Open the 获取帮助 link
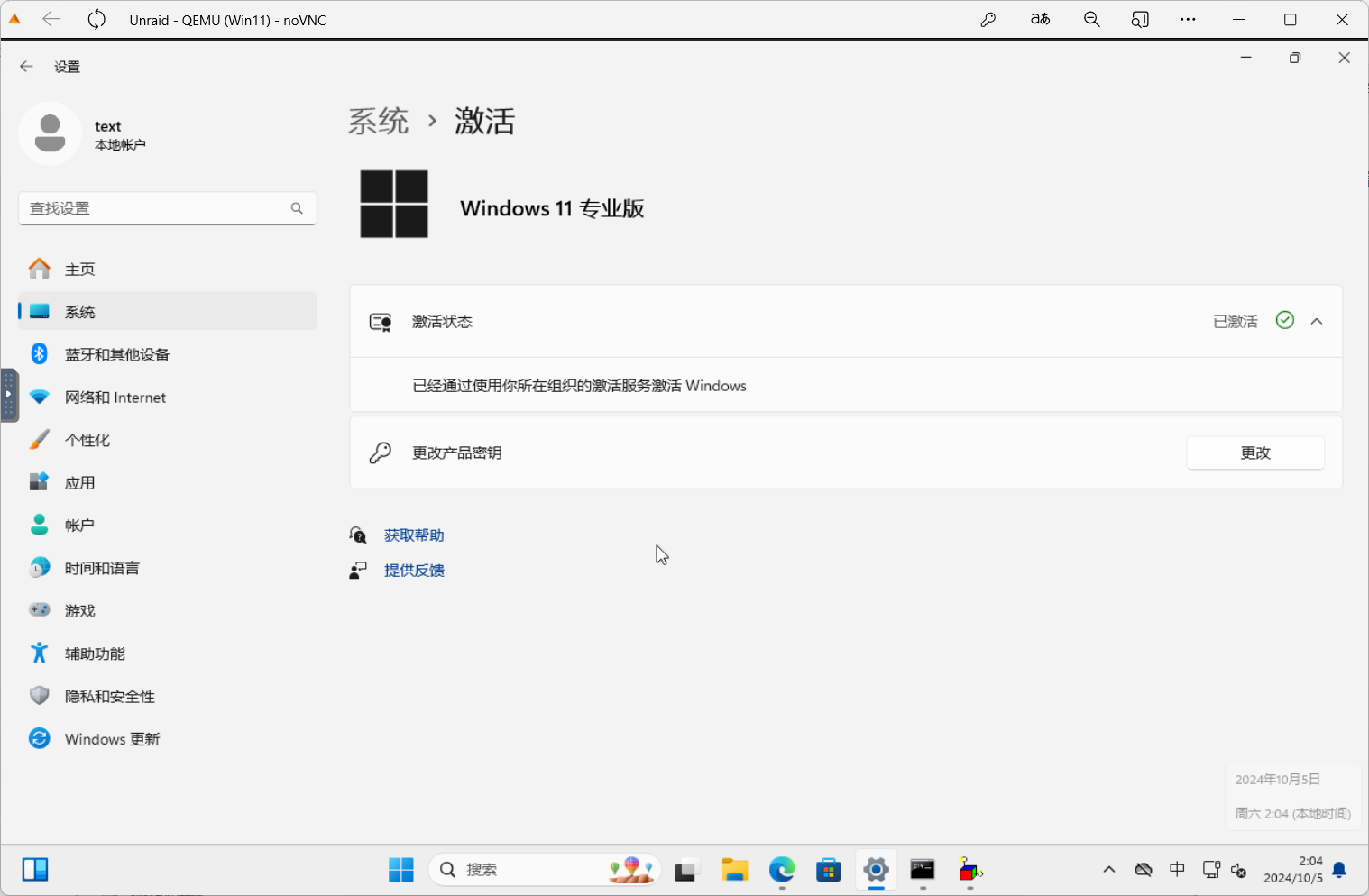 pyautogui.click(x=414, y=535)
